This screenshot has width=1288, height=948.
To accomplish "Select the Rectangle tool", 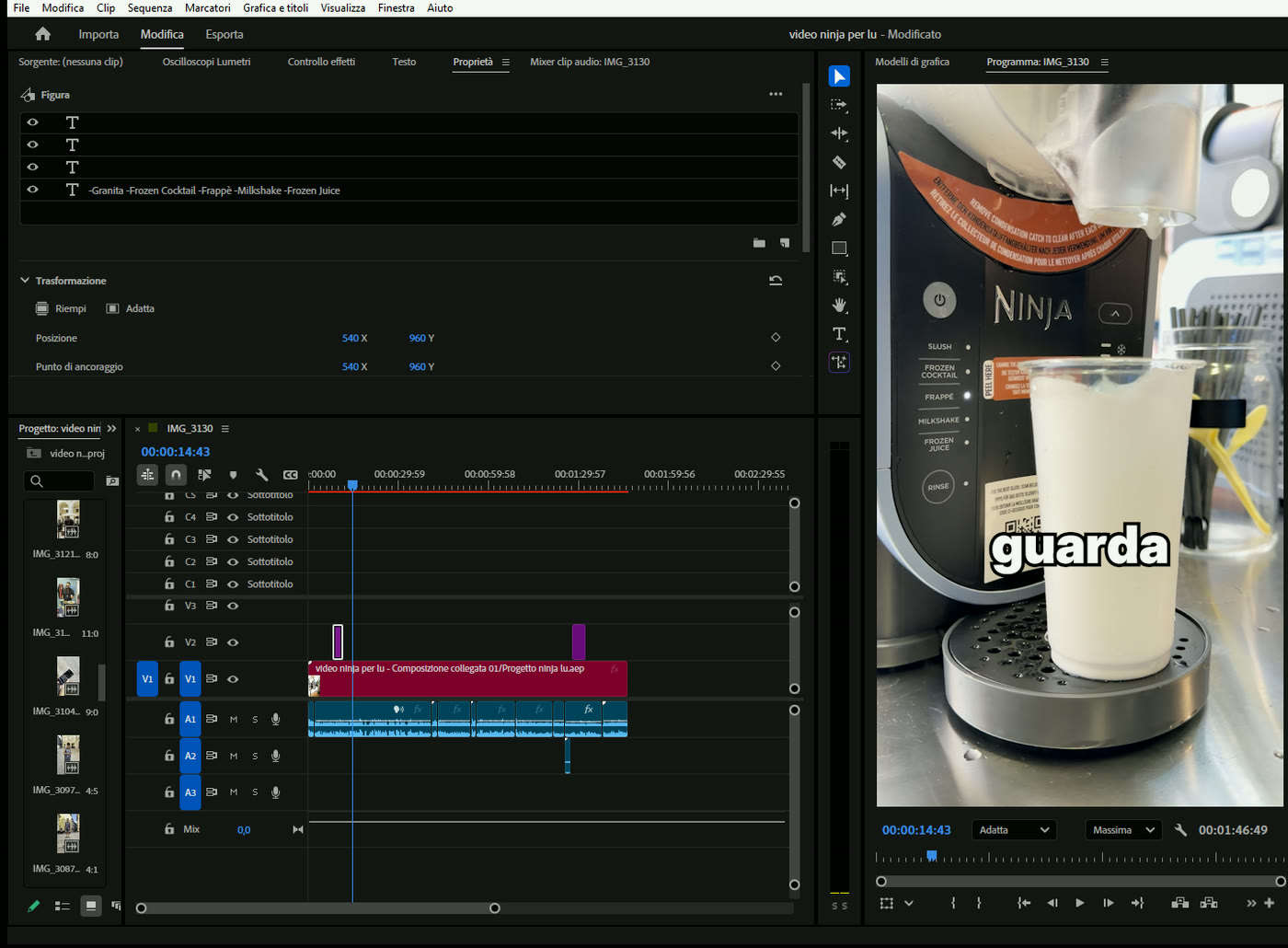I will coord(839,248).
